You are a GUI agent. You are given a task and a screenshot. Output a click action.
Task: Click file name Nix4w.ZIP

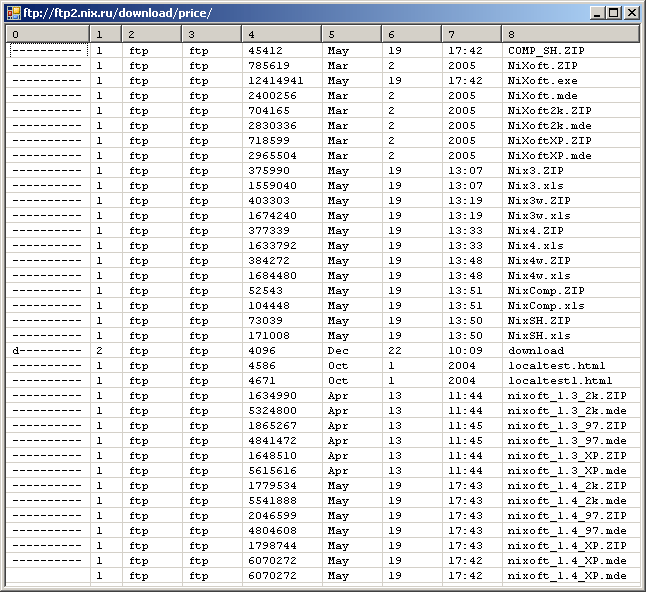point(539,261)
